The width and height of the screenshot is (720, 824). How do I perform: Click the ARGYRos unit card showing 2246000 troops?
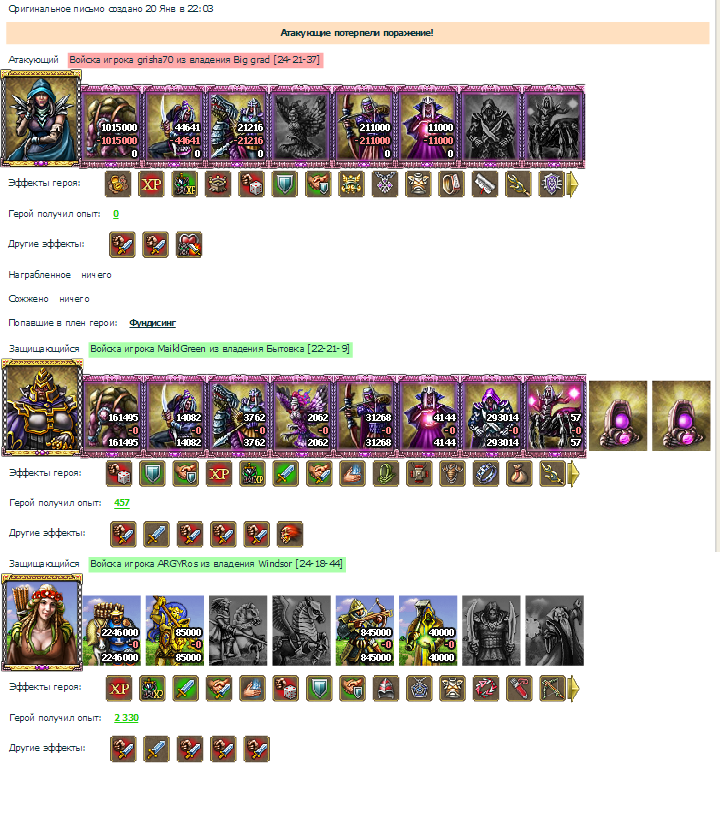pyautogui.click(x=112, y=631)
